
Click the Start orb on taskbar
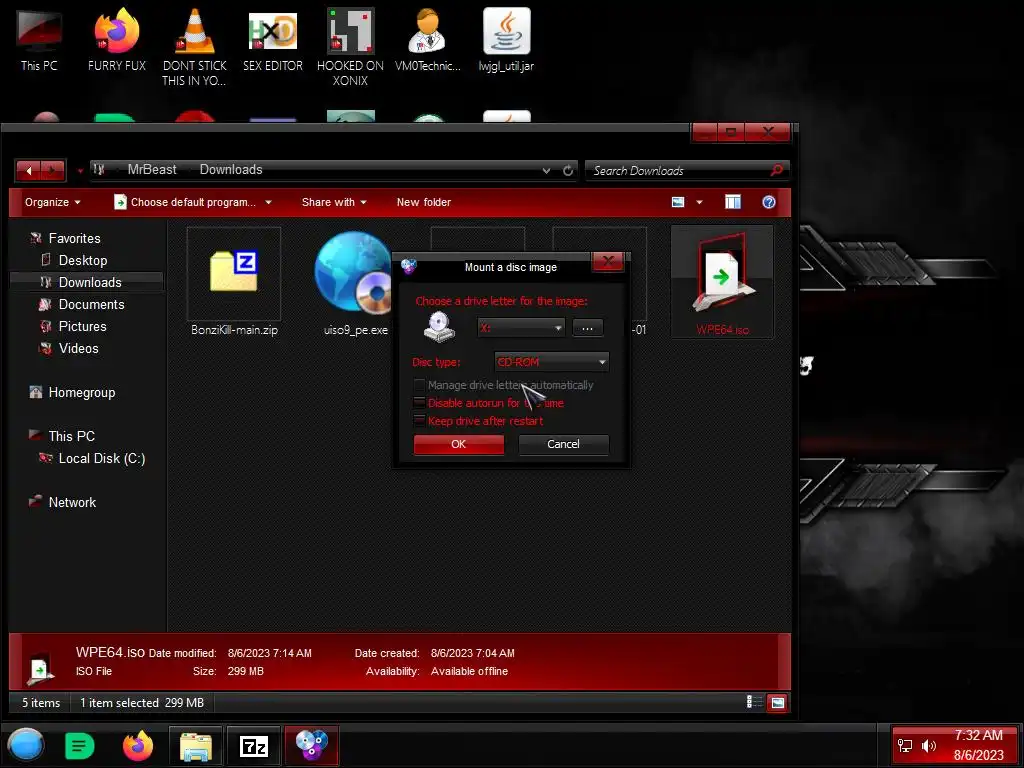click(x=26, y=746)
